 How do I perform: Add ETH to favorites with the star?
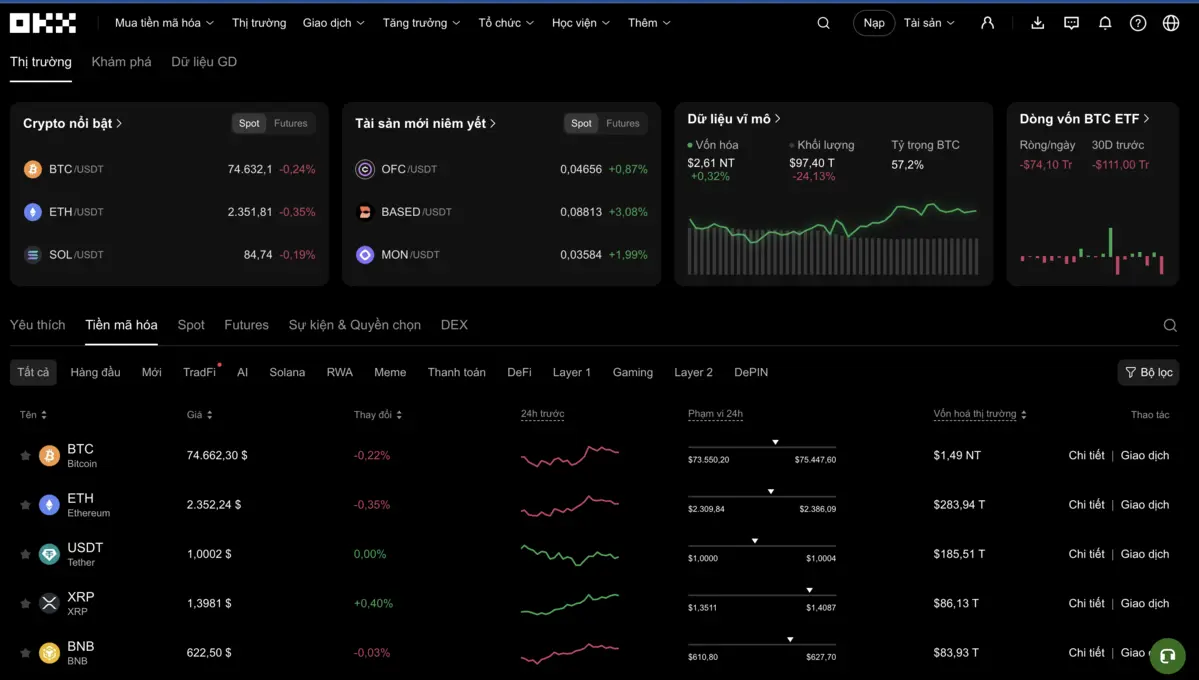click(x=25, y=504)
